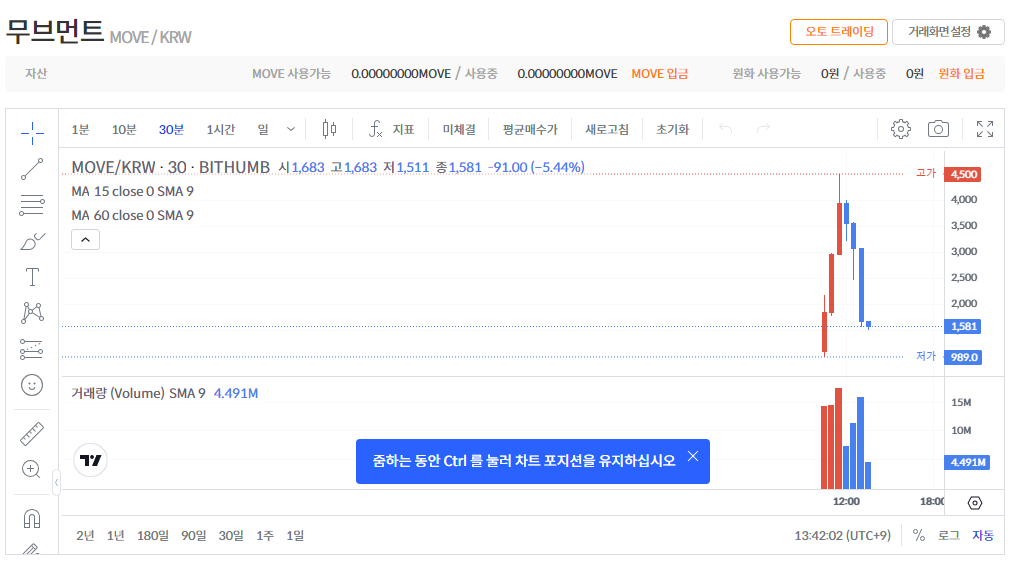Toggle 미체결 open orders display
The height and width of the screenshot is (561, 1015).
click(x=459, y=129)
